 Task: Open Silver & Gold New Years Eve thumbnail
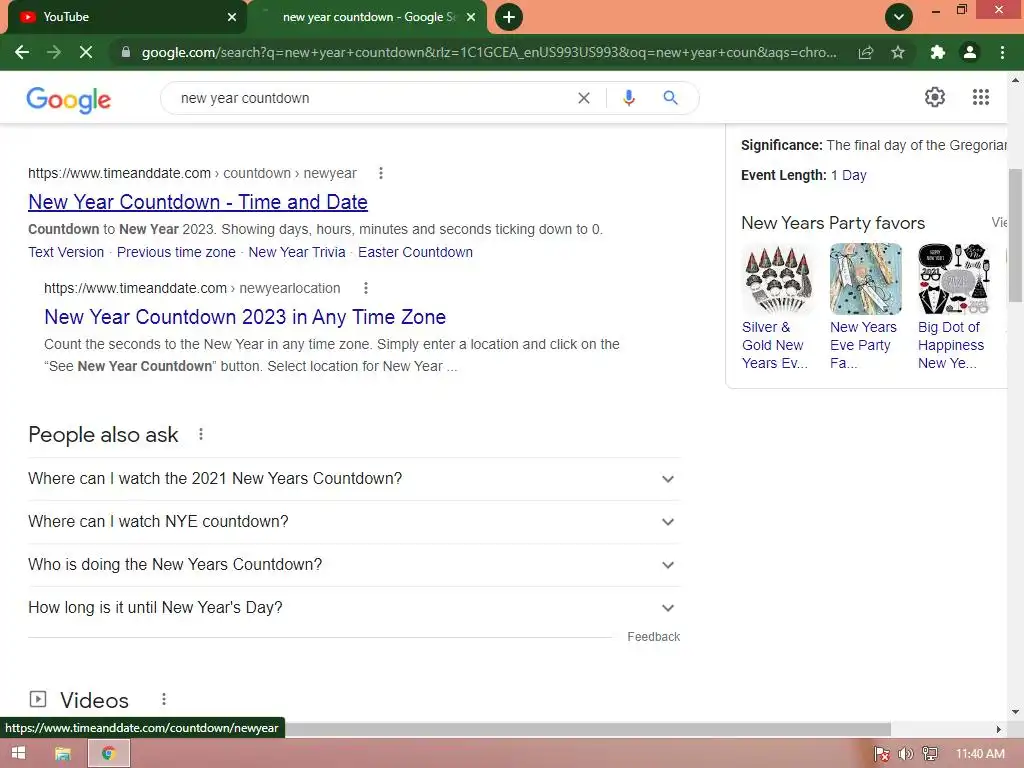[778, 279]
